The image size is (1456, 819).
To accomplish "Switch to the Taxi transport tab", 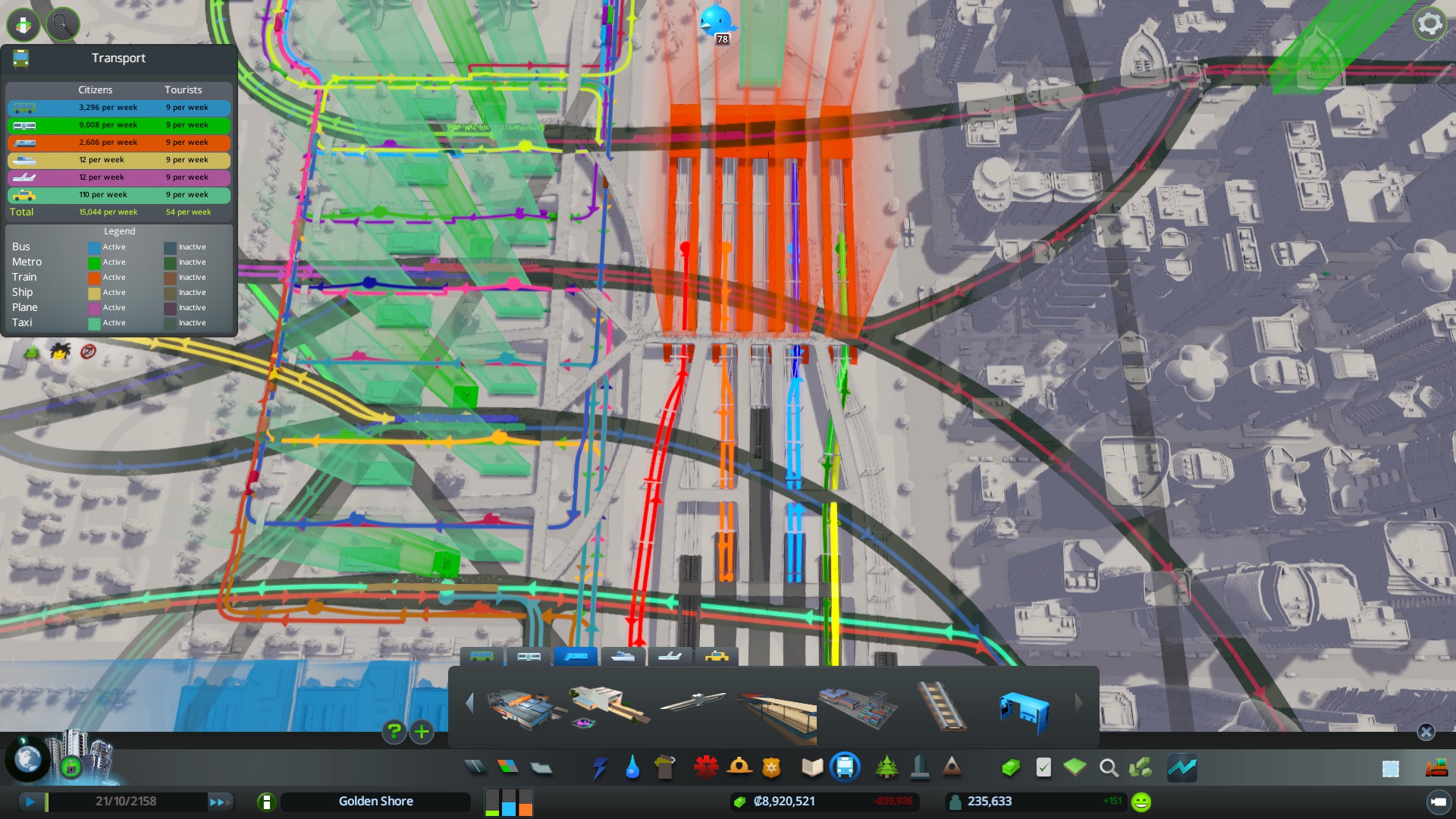I will pos(717,657).
